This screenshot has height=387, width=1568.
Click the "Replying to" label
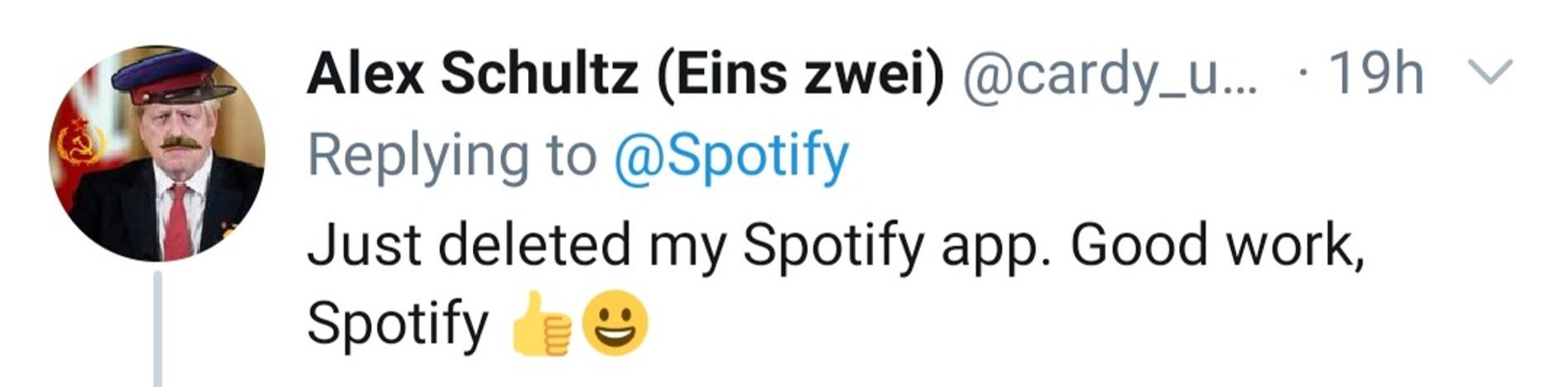tap(451, 155)
